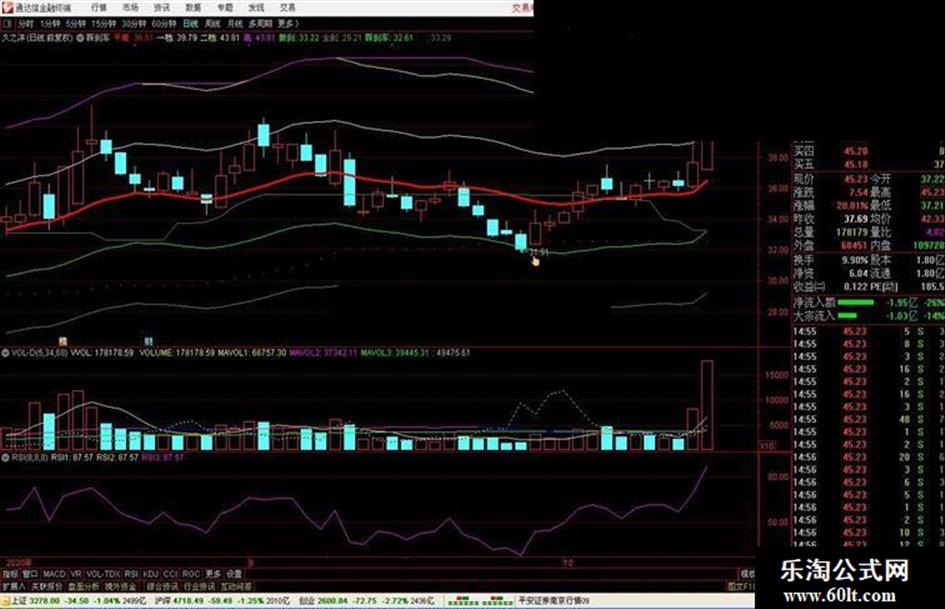Open the 行业资讯 tab
945x609 pixels.
coord(199,586)
